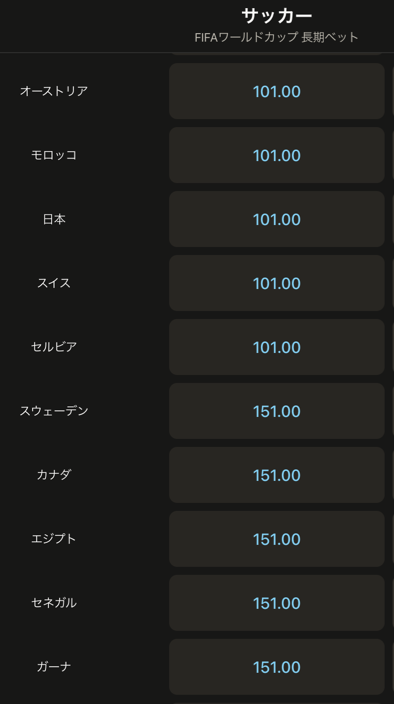The width and height of the screenshot is (395, 704).
Task: Click the カナダ team label
Action: 54,475
